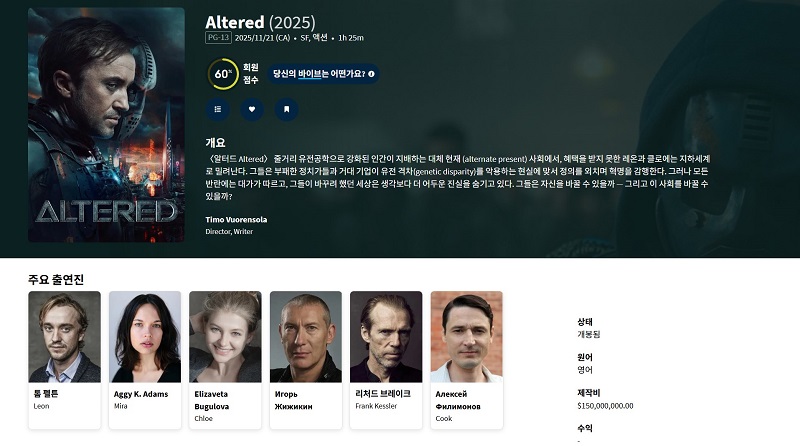Open the Altered movie poster

coord(106,125)
